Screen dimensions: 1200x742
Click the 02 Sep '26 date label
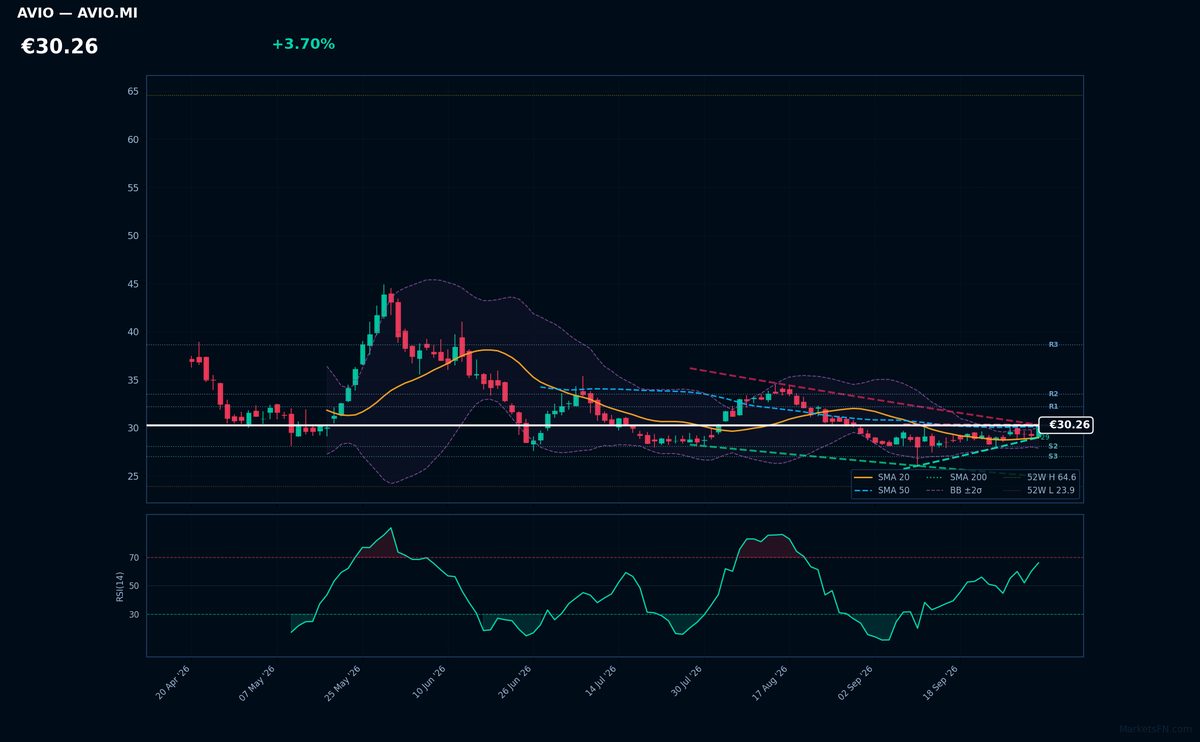(855, 683)
